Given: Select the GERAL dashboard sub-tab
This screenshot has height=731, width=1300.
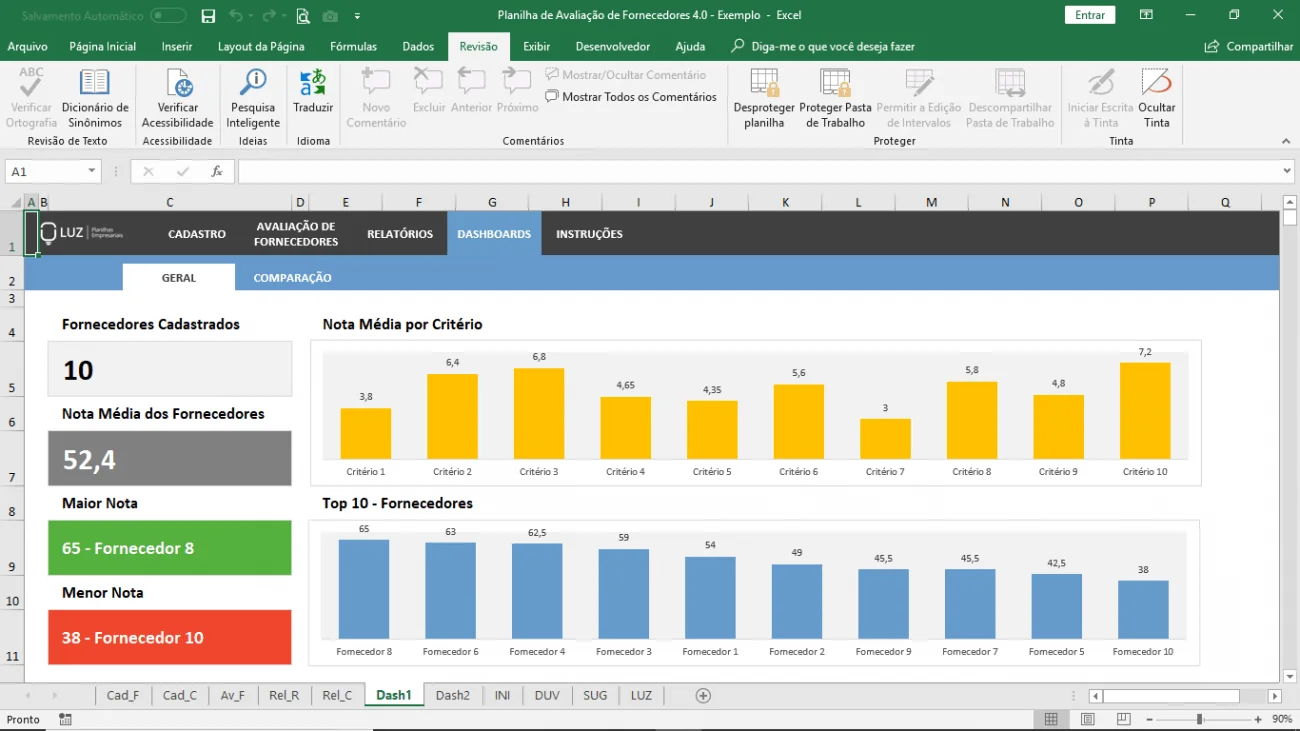Looking at the screenshot, I should pos(179,278).
